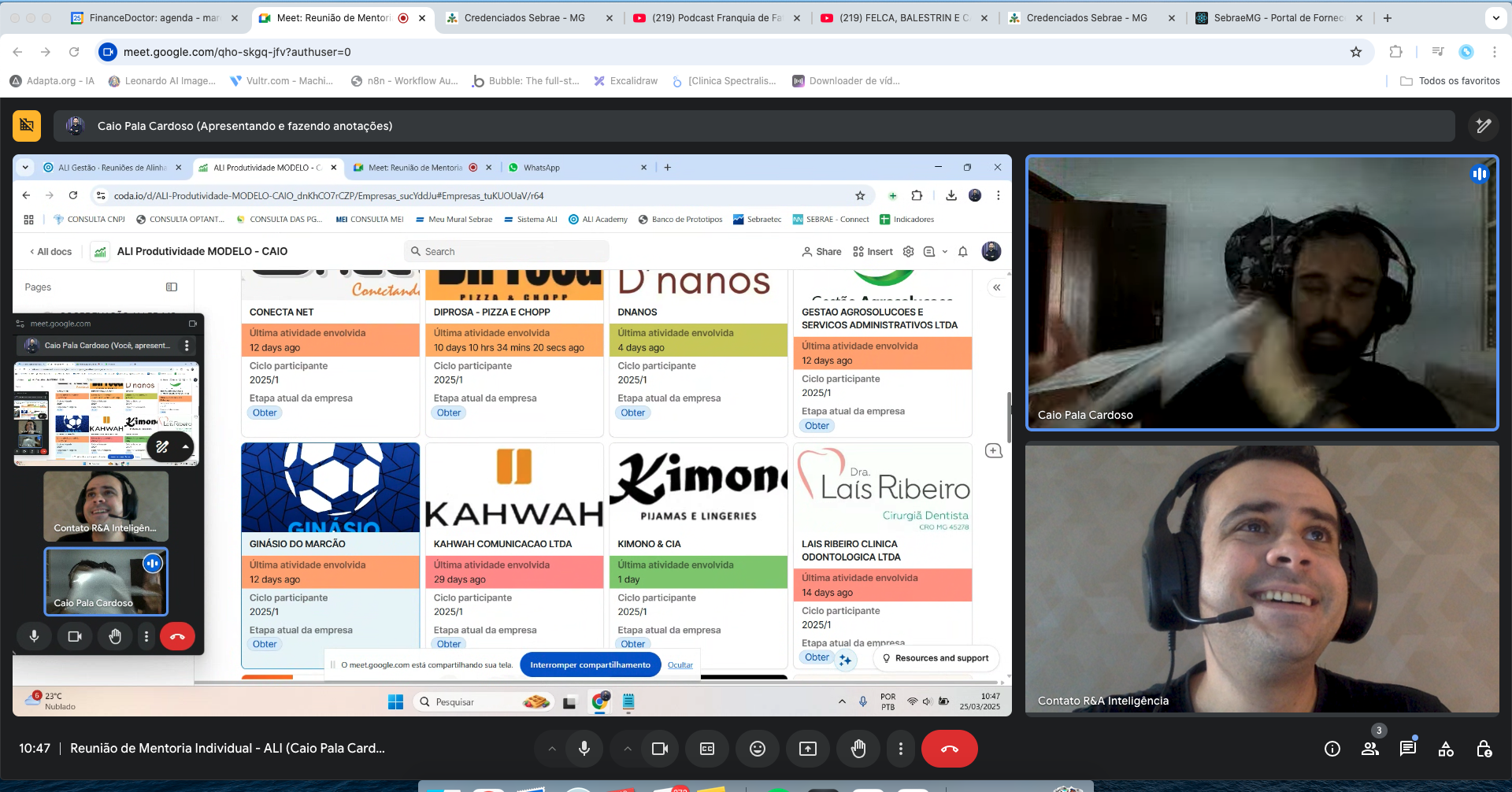Open a new tab in the outer Chrome
Screen dimensions: 1512x792
[1388, 18]
